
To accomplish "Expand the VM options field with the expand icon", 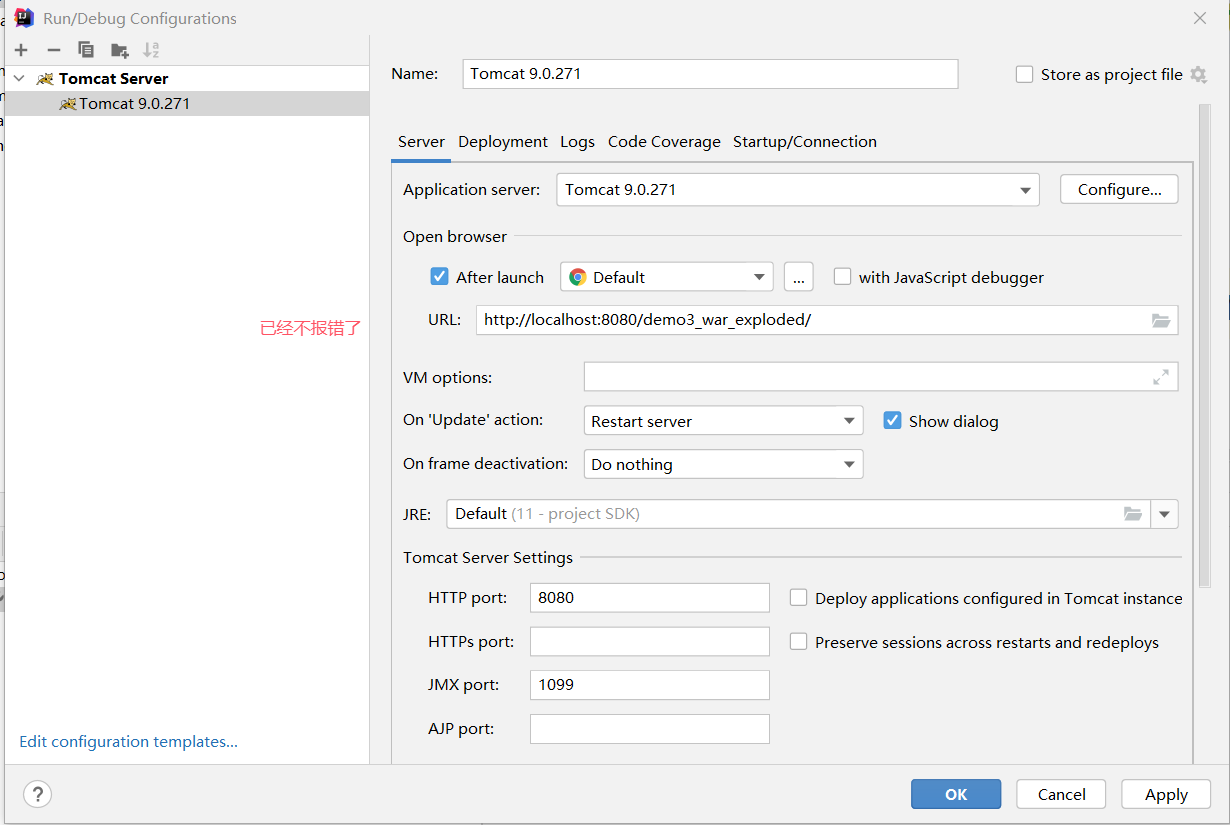I will click(x=1160, y=378).
